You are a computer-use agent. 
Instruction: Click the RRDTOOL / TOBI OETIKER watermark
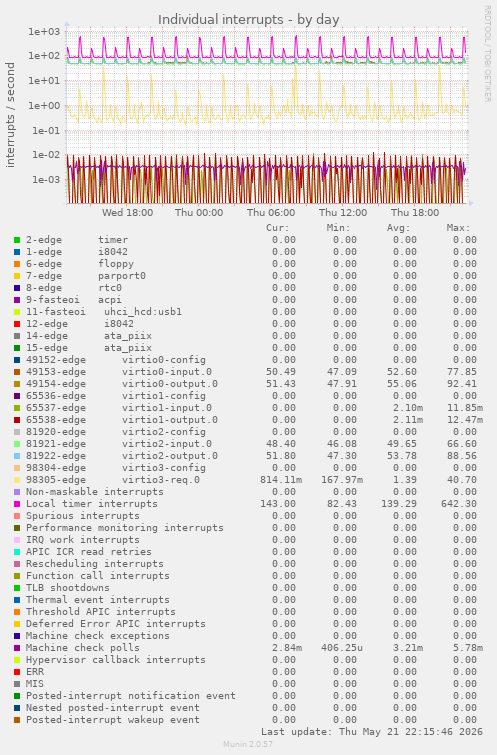tap(487, 54)
